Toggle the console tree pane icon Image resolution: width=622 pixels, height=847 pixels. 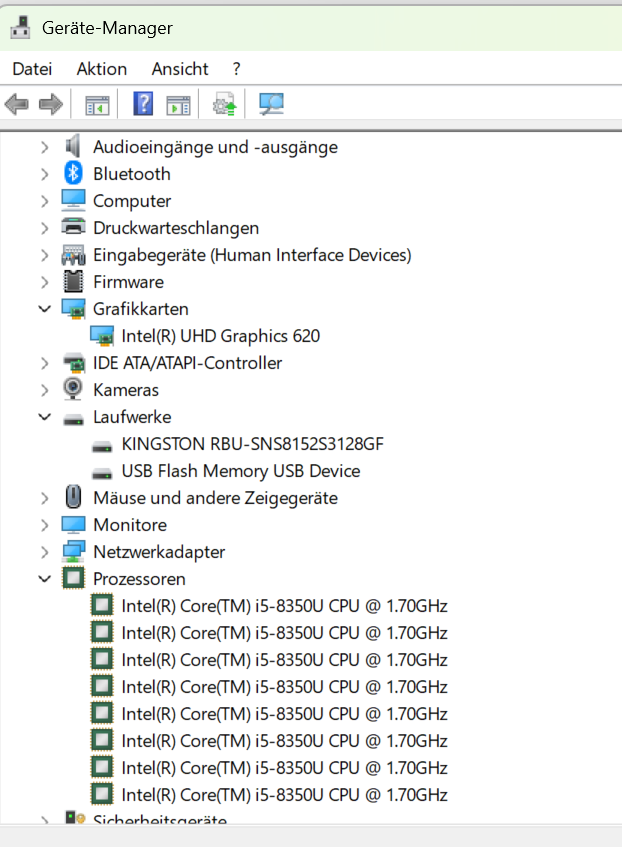click(x=97, y=105)
